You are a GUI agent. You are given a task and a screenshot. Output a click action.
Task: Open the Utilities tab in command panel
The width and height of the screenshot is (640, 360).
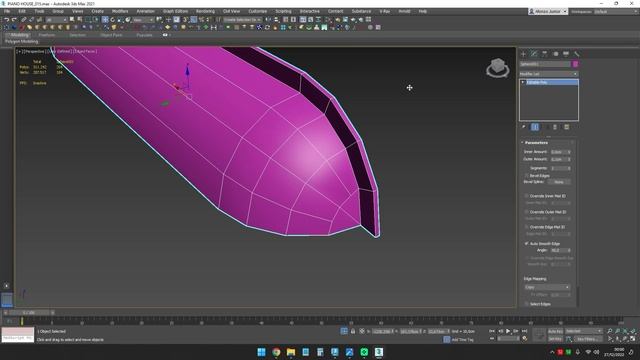pos(576,54)
